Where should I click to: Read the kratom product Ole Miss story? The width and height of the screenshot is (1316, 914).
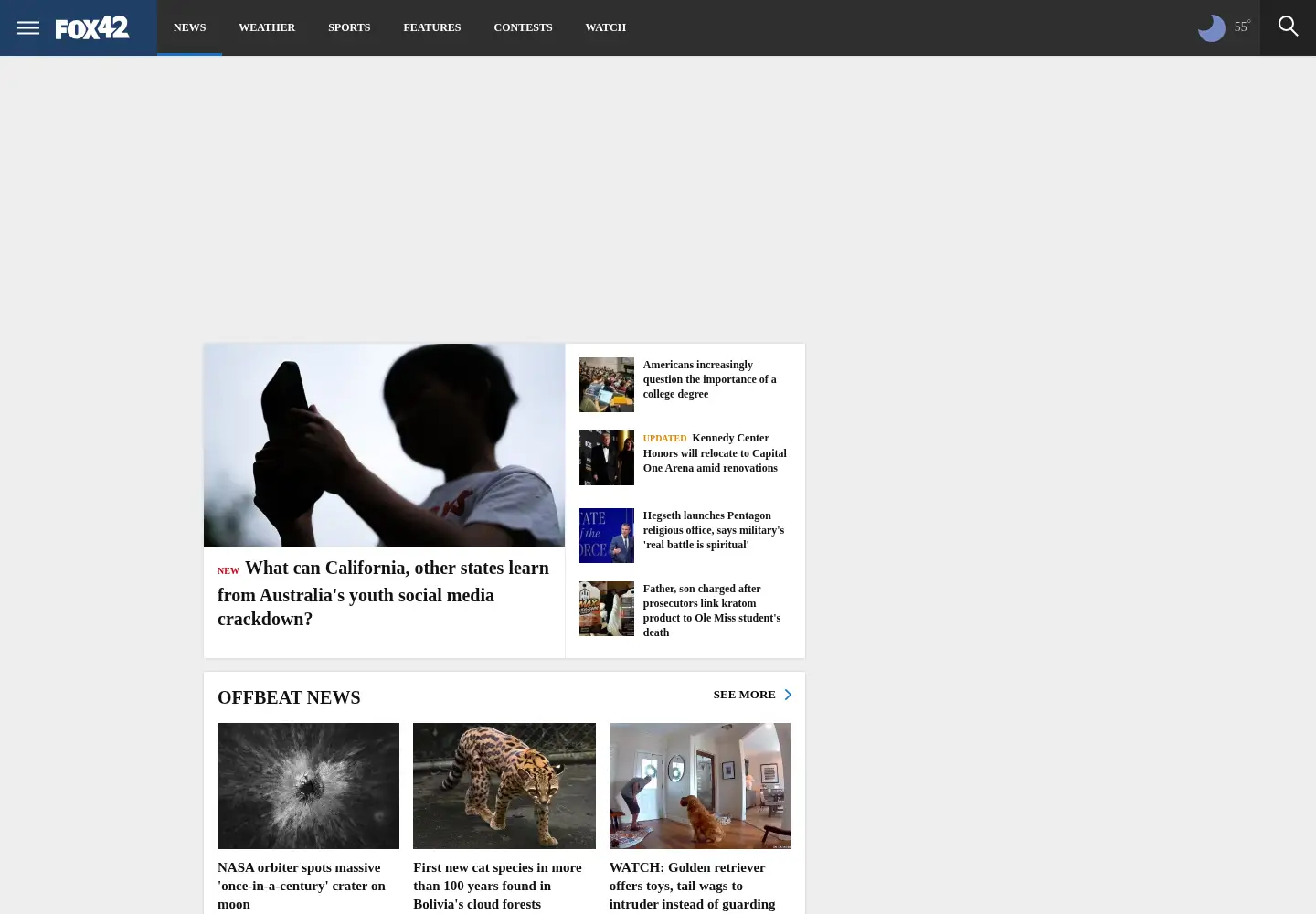point(712,611)
